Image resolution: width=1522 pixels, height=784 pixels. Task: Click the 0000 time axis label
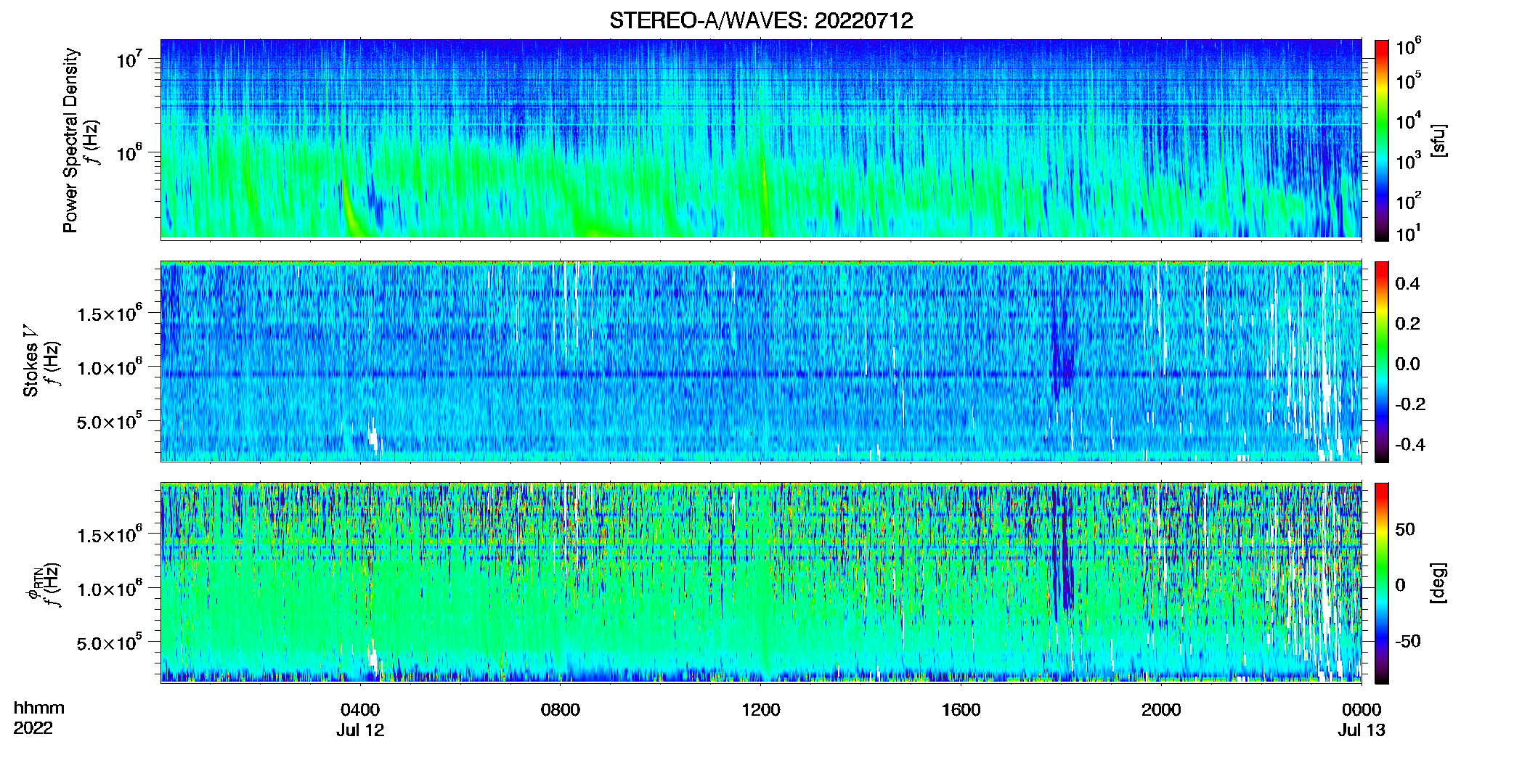pos(1362,710)
